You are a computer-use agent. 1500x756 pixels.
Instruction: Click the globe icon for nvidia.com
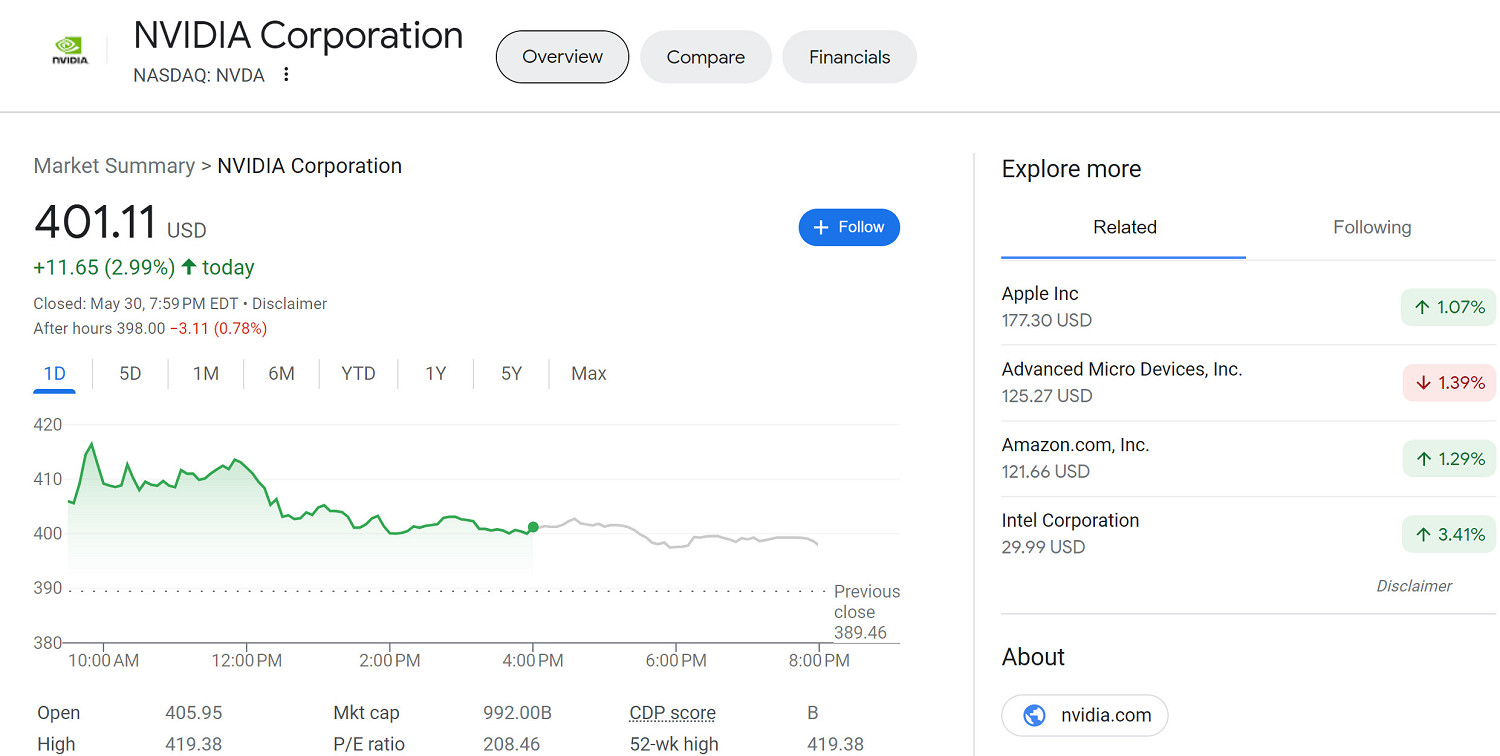tap(1035, 715)
